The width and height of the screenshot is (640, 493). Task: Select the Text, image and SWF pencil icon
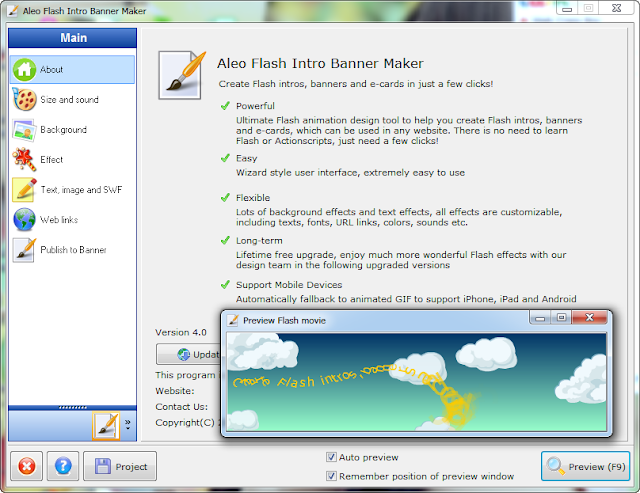[x=24, y=190]
